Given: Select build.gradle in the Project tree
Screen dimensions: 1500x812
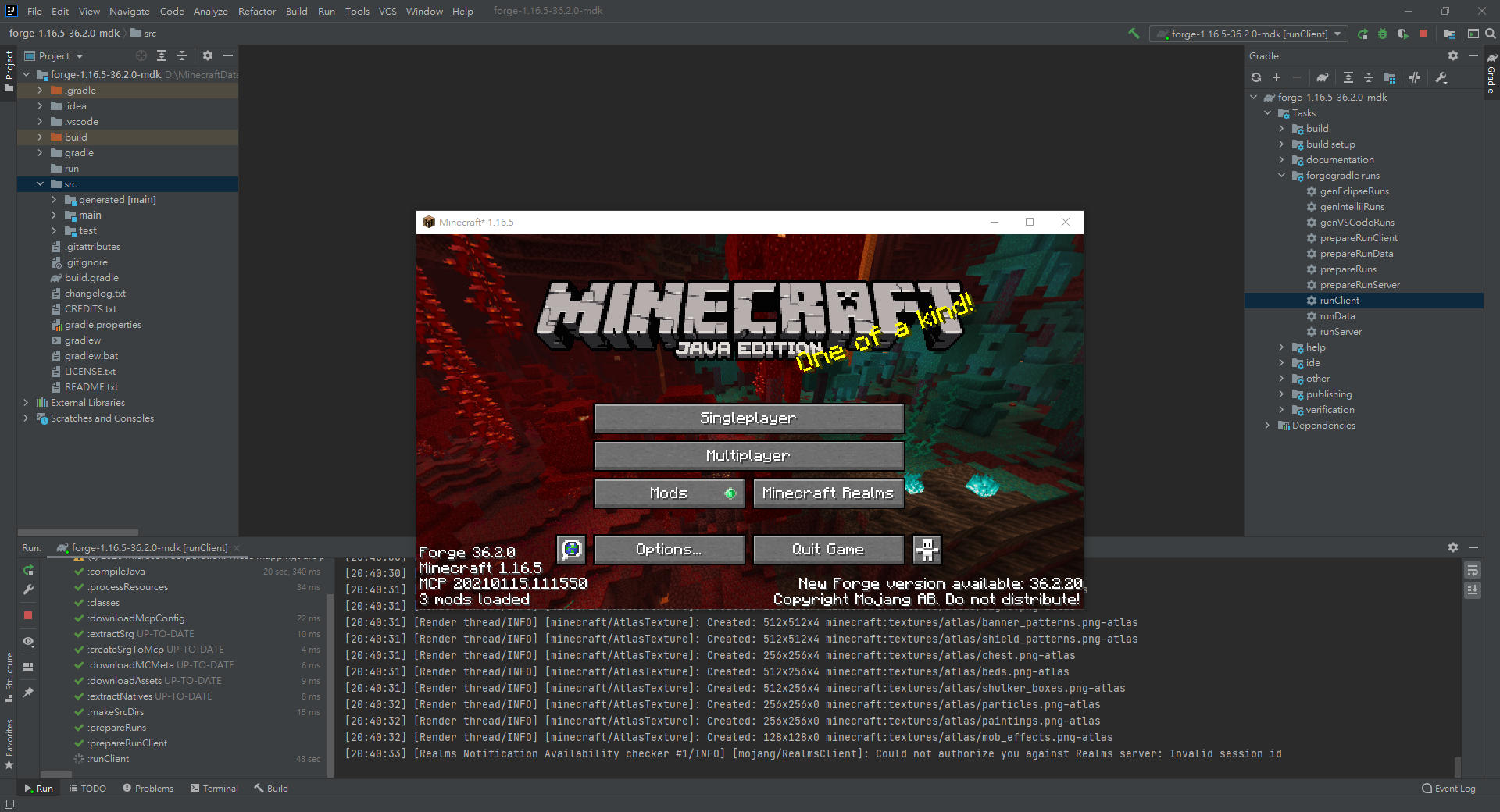Looking at the screenshot, I should pyautogui.click(x=91, y=278).
